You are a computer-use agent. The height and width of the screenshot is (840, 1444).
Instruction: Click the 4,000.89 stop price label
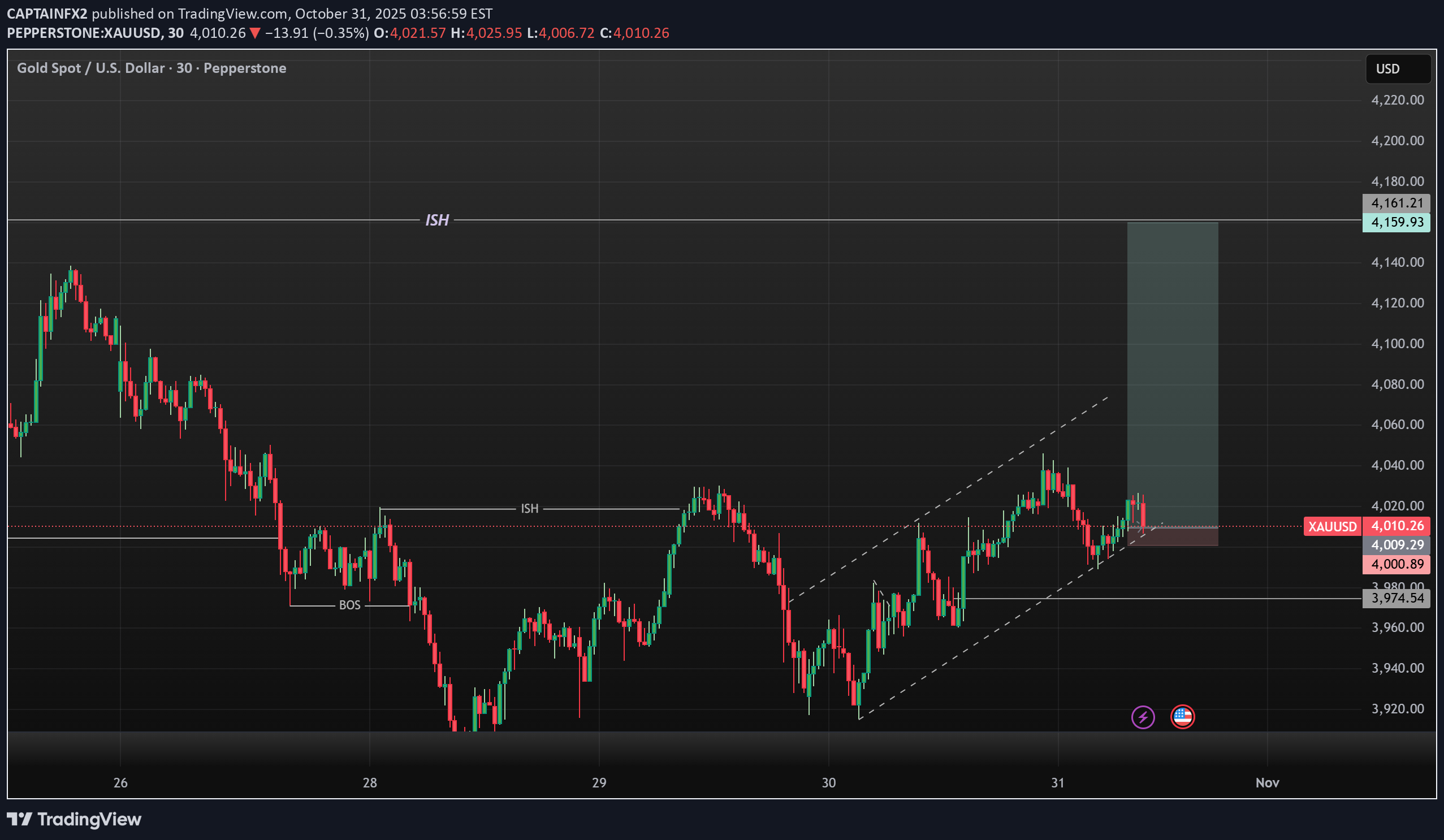(1397, 564)
